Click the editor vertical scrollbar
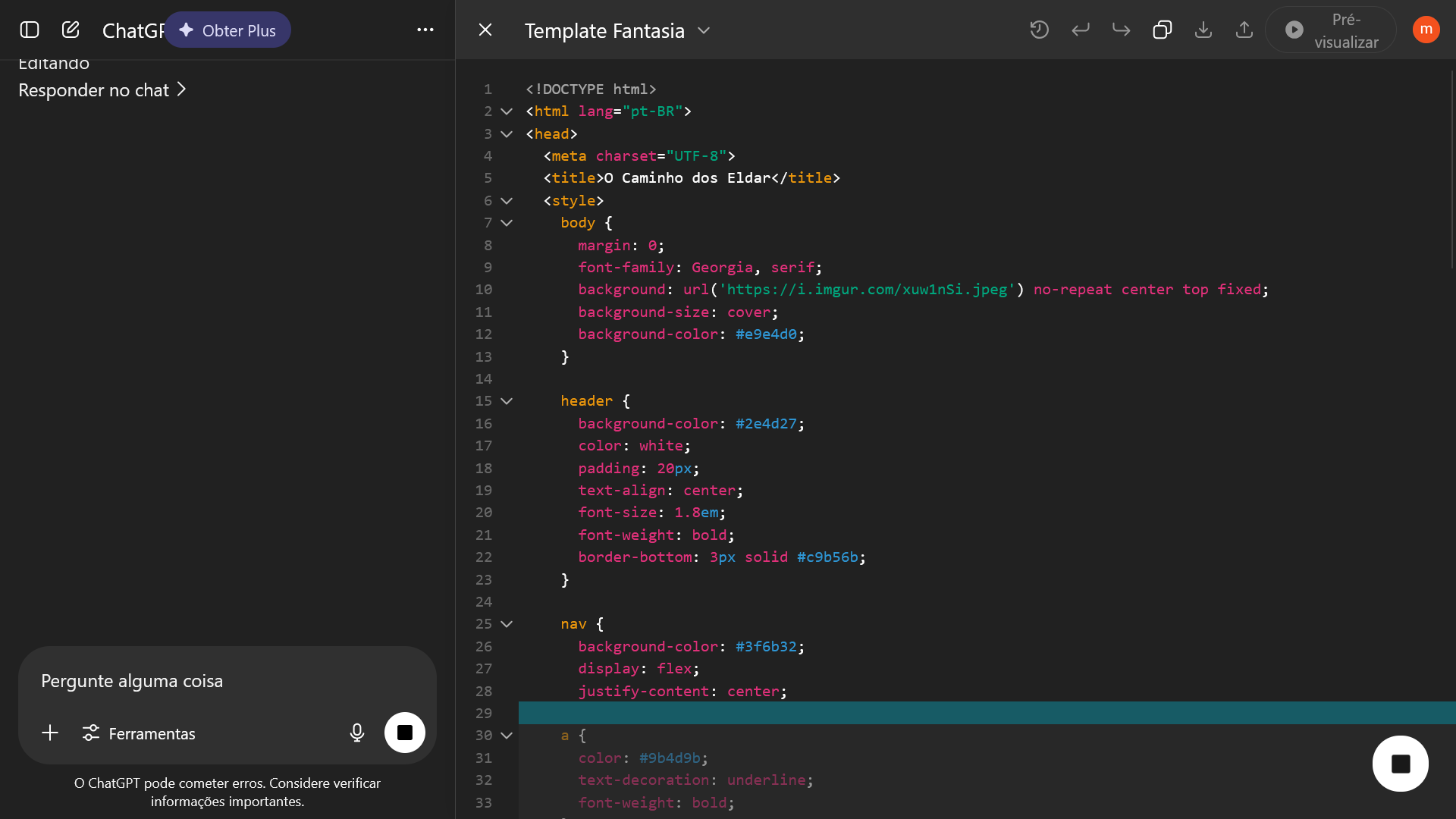1456x819 pixels. (x=1452, y=170)
